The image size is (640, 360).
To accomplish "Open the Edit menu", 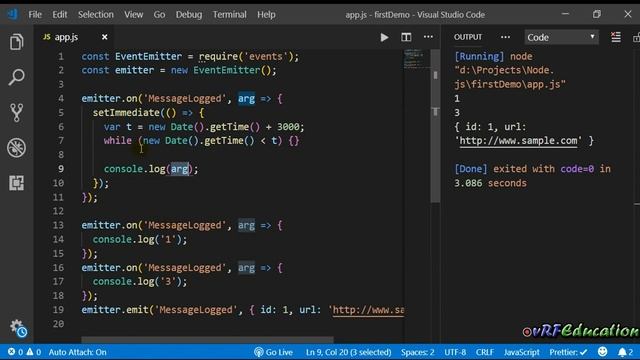I will tap(60, 14).
